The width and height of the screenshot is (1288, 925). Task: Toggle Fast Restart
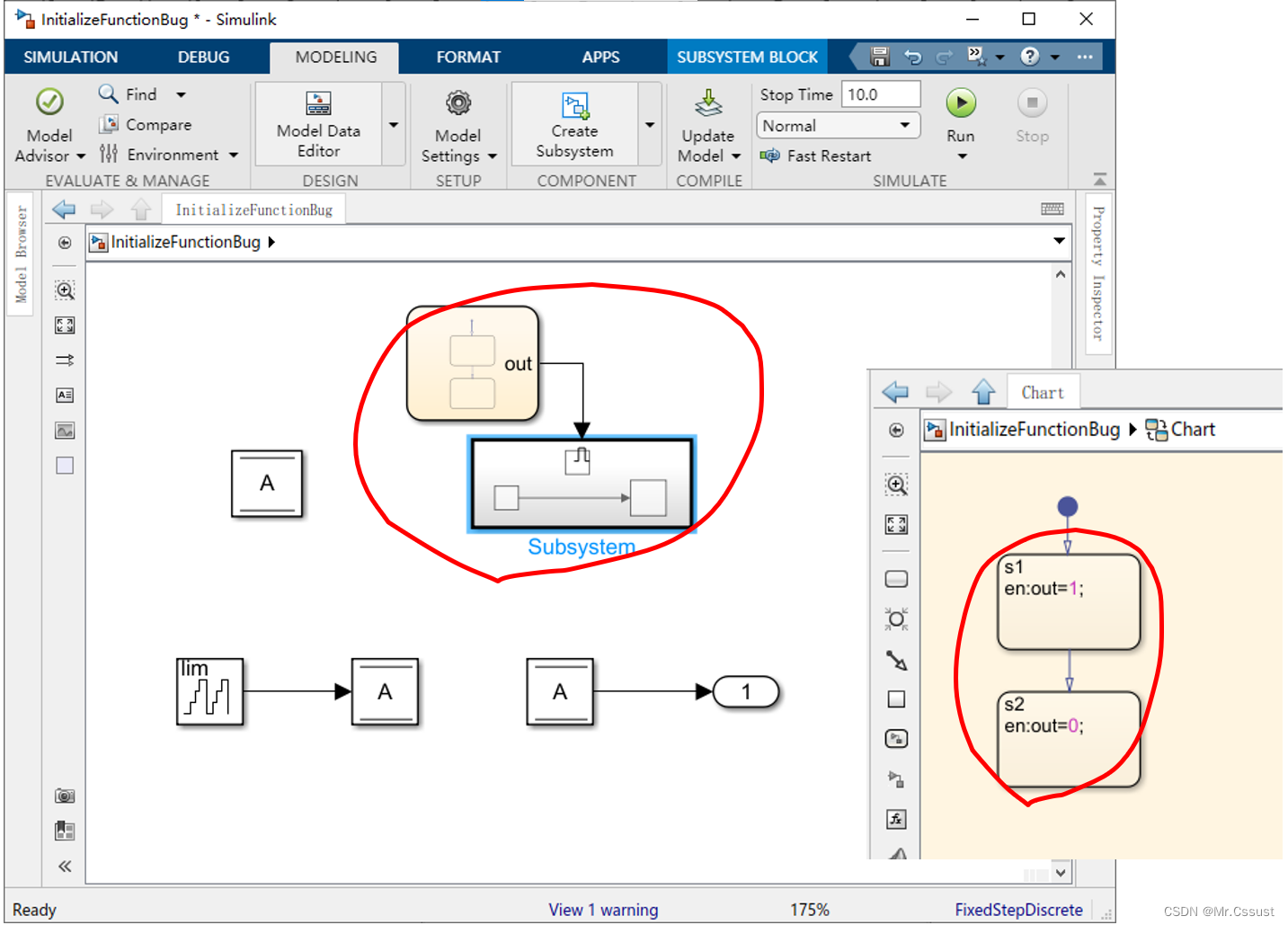pyautogui.click(x=816, y=156)
